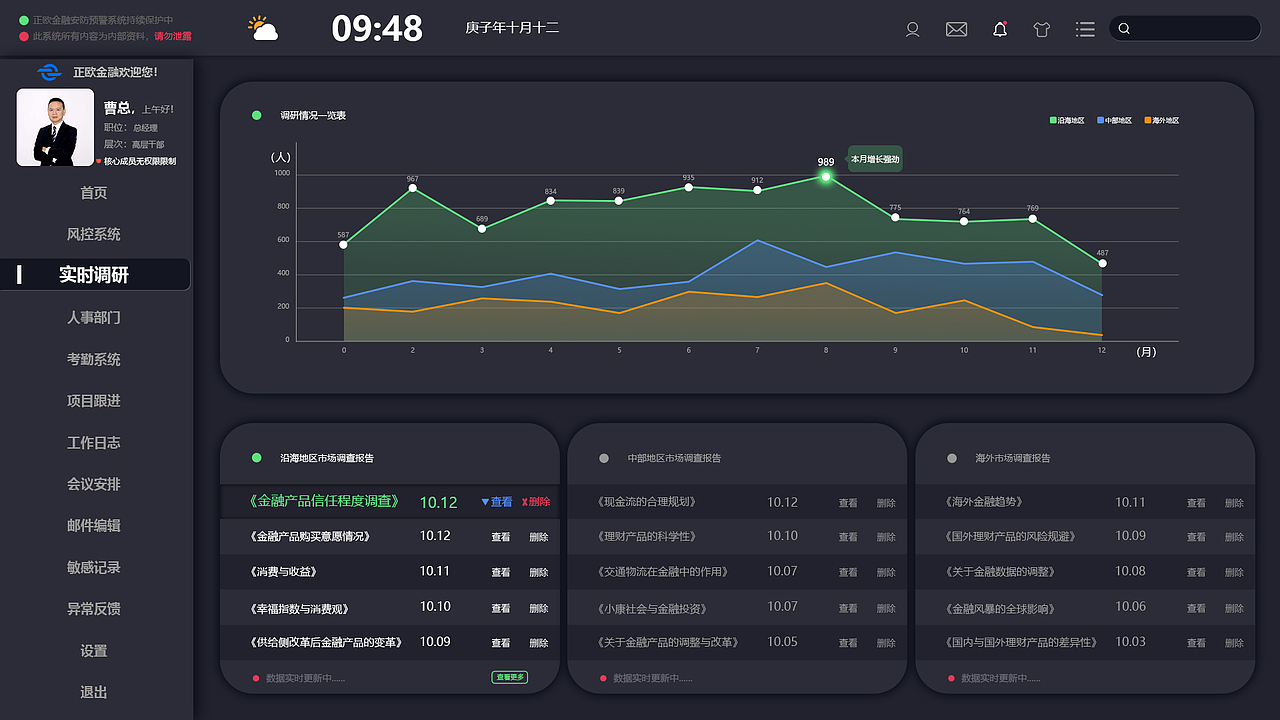The image size is (1280, 720).
Task: Open the user profile icon
Action: (912, 30)
